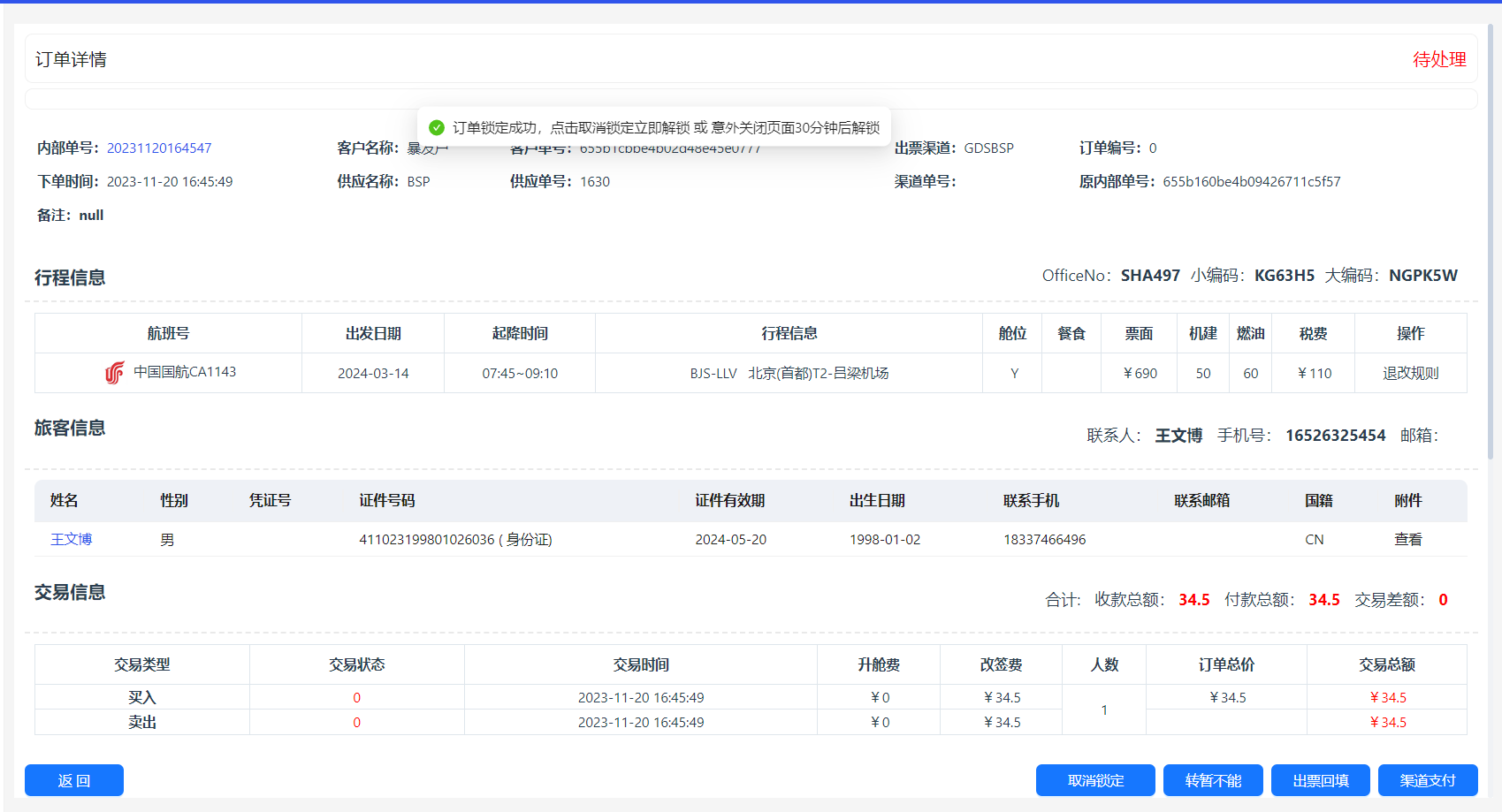Click nationality CN cell
This screenshot has width=1502, height=812.
pos(1315,539)
